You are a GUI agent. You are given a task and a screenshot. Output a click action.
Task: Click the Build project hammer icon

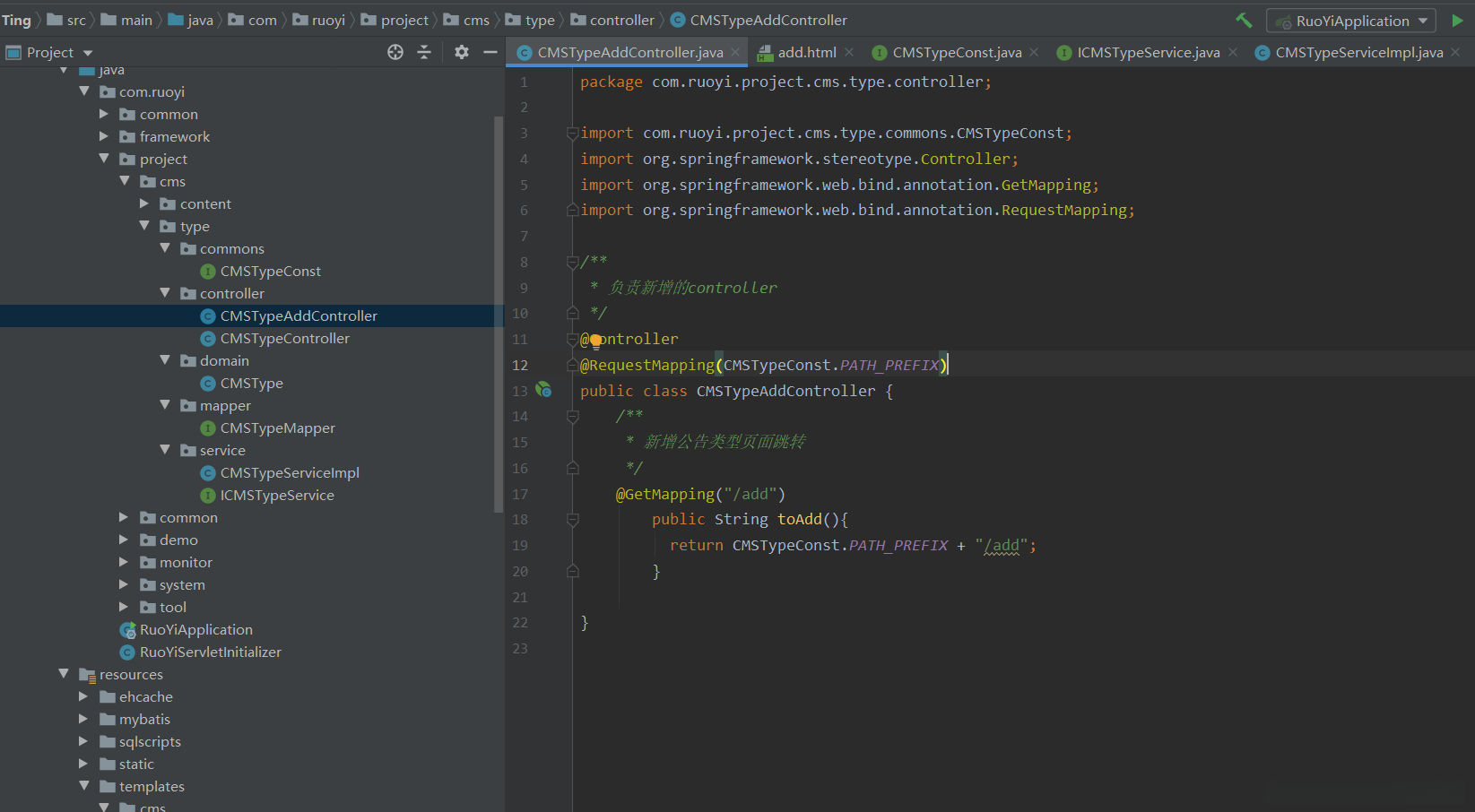[1244, 20]
